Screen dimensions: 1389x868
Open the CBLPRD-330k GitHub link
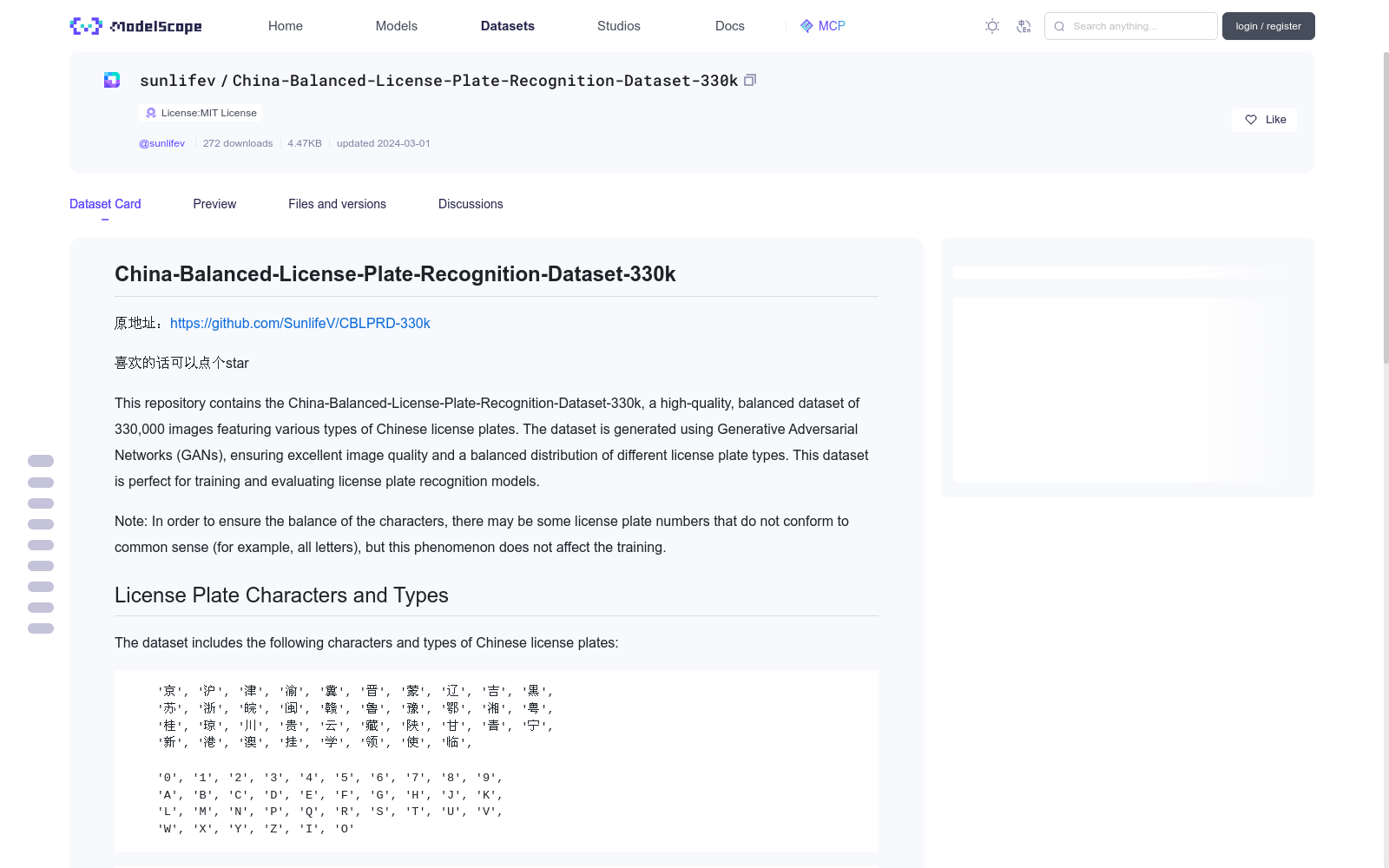(x=300, y=323)
